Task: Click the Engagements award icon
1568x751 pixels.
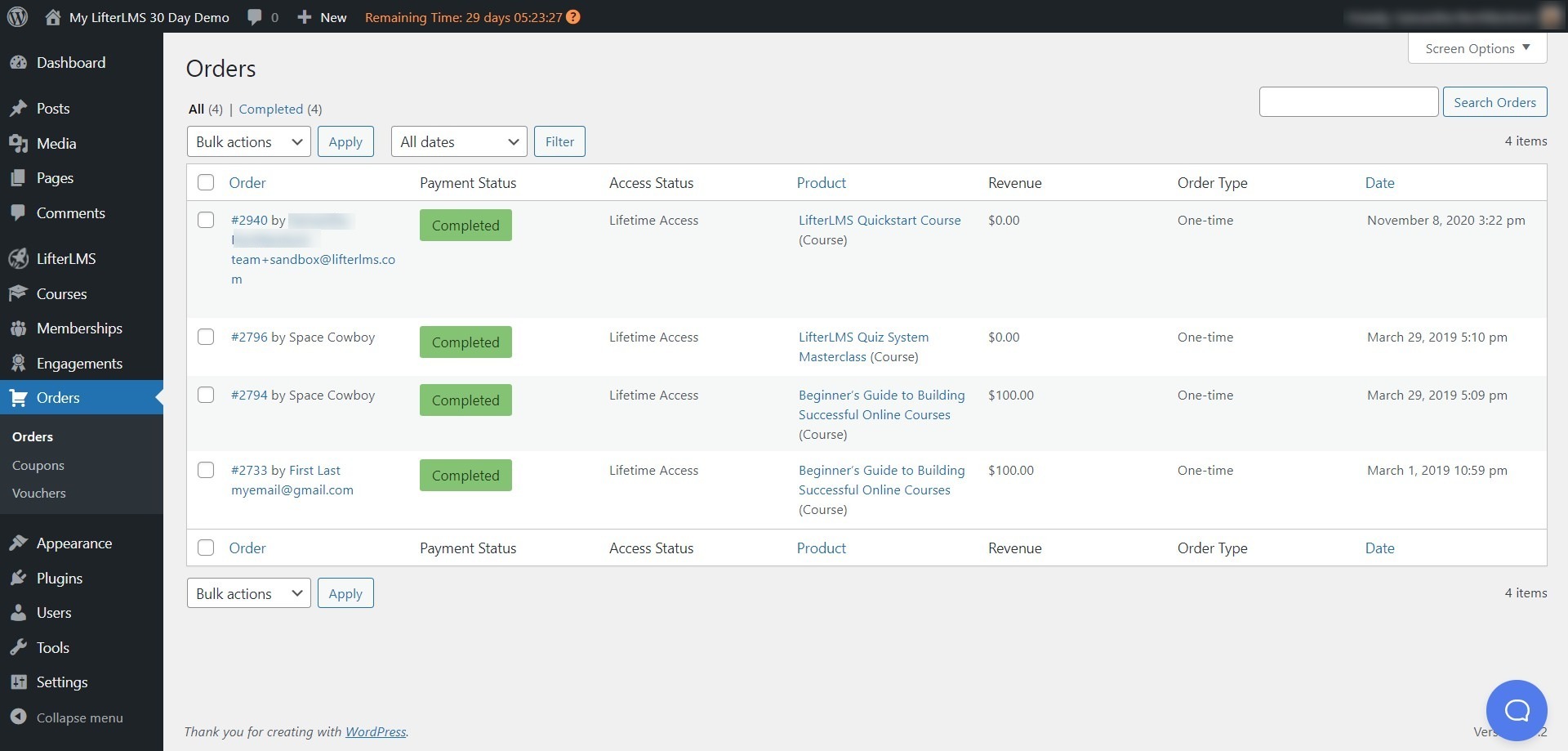Action: click(x=18, y=364)
